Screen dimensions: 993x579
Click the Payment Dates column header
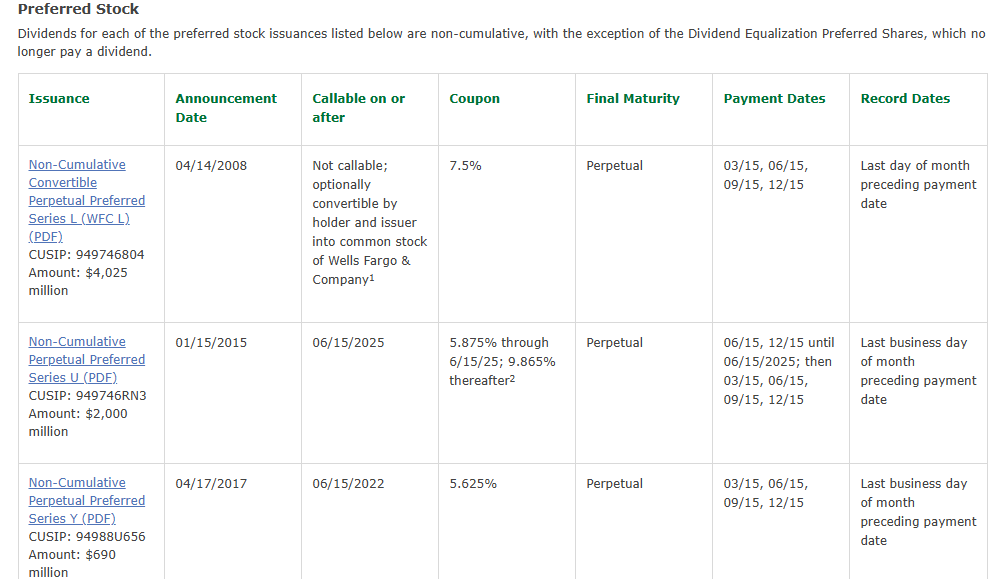[x=774, y=99]
